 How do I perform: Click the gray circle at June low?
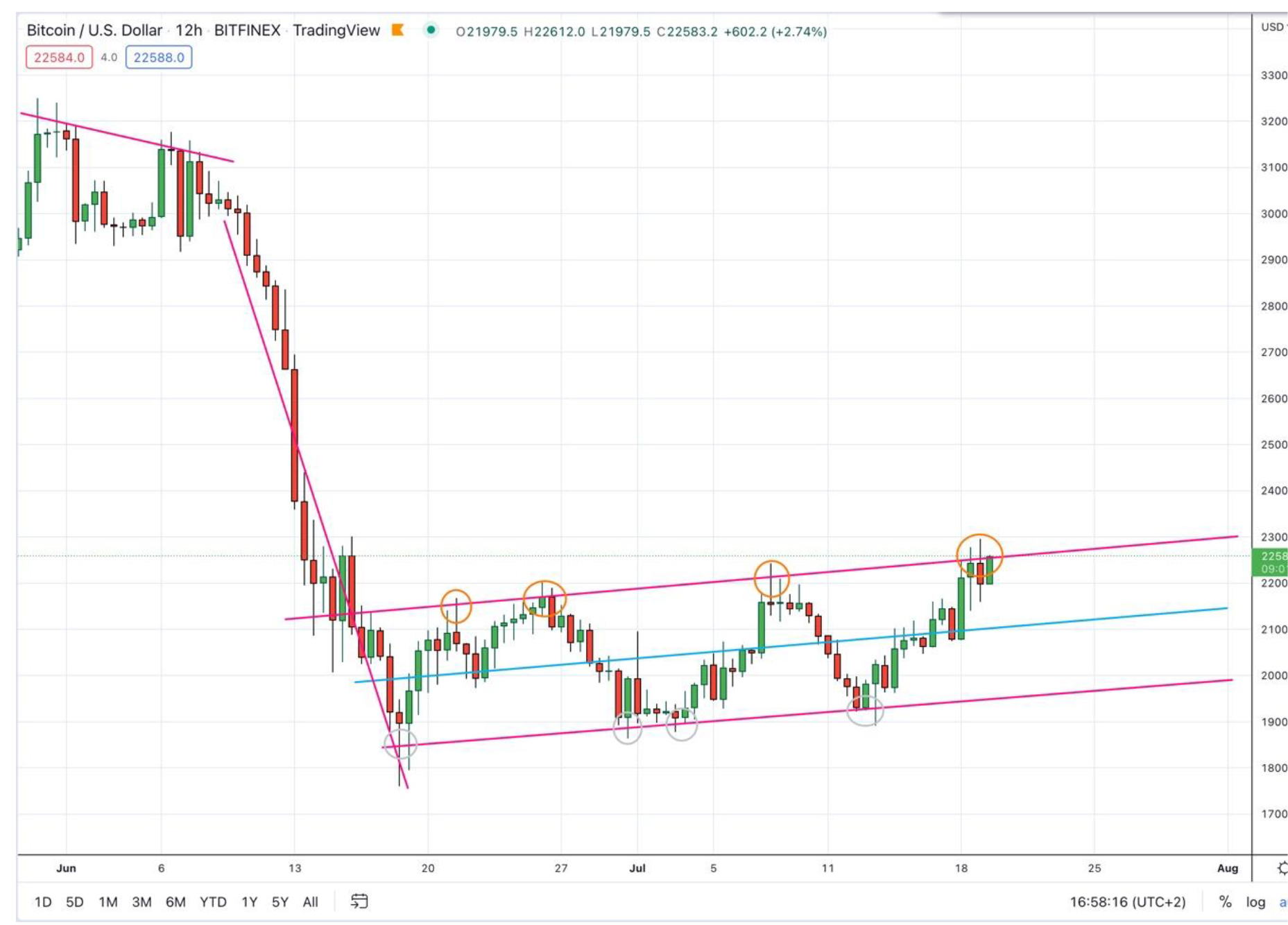400,744
